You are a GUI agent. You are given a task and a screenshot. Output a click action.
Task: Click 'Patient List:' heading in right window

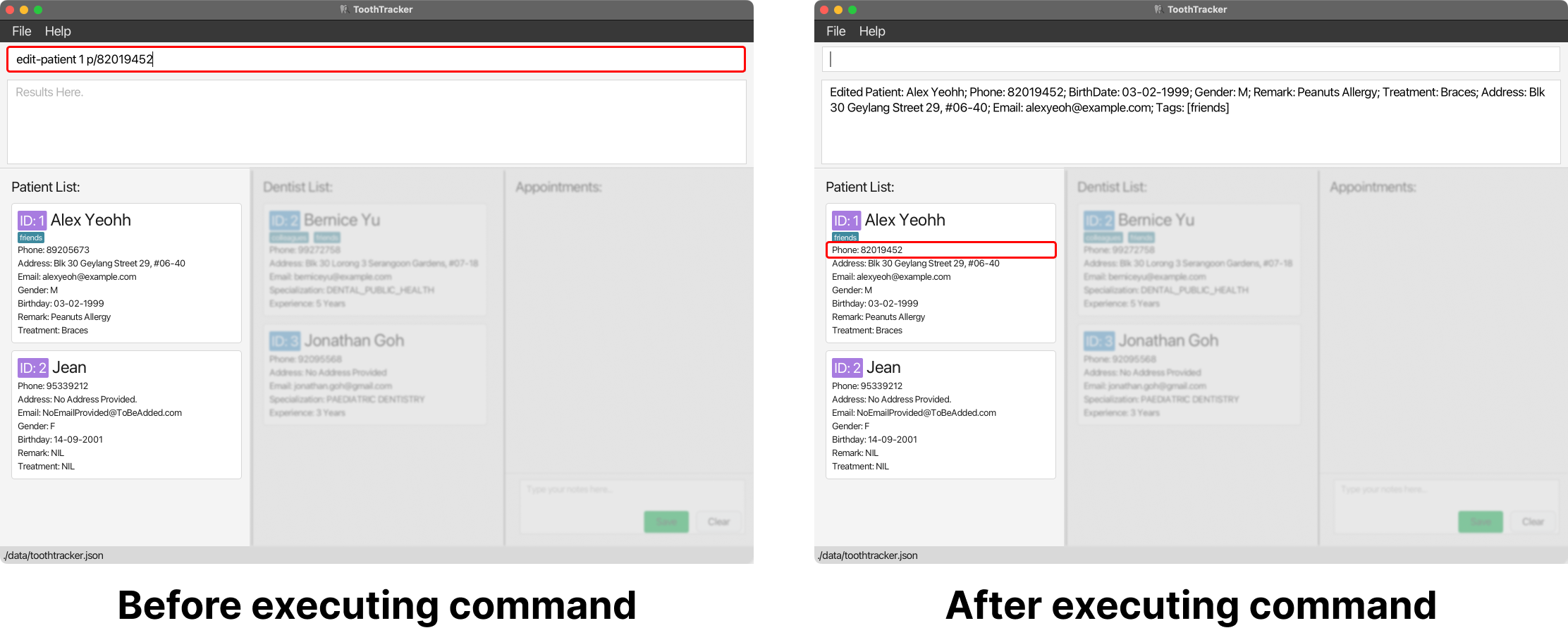click(x=860, y=187)
